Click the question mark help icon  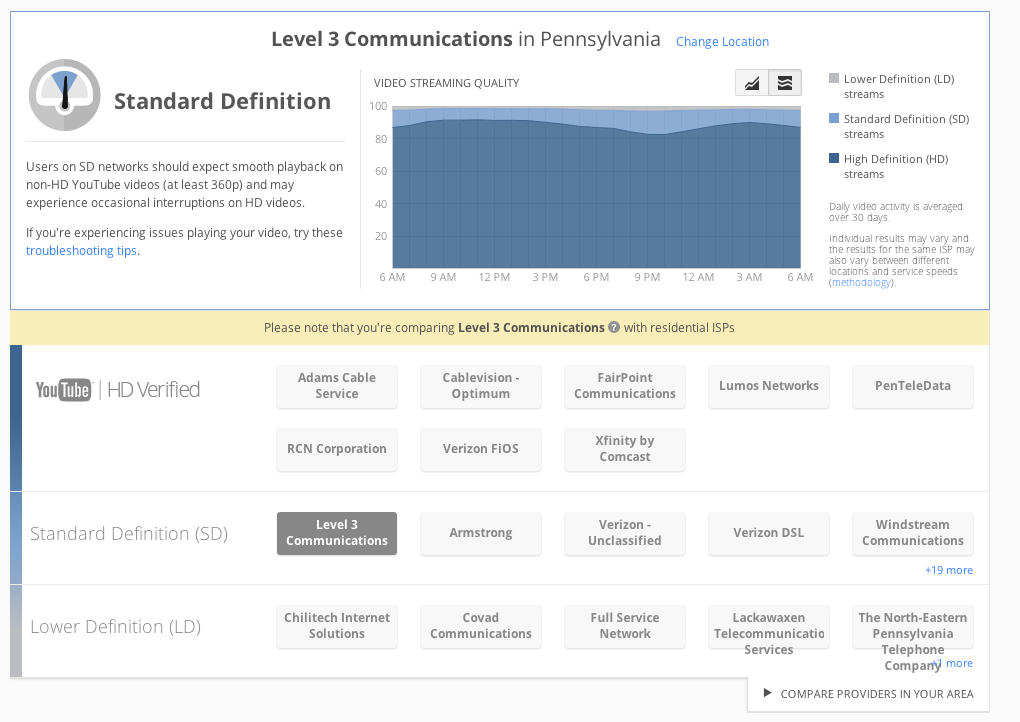click(614, 327)
